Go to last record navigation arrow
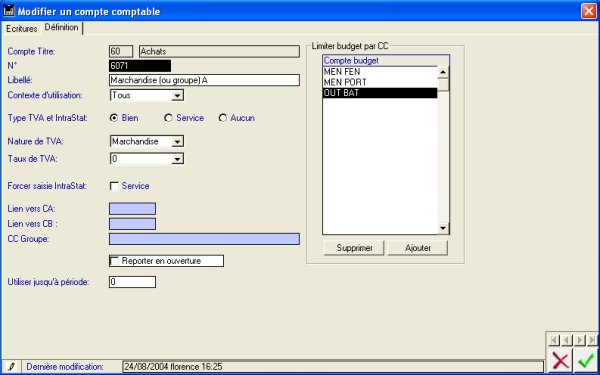600x375 pixels. point(592,340)
